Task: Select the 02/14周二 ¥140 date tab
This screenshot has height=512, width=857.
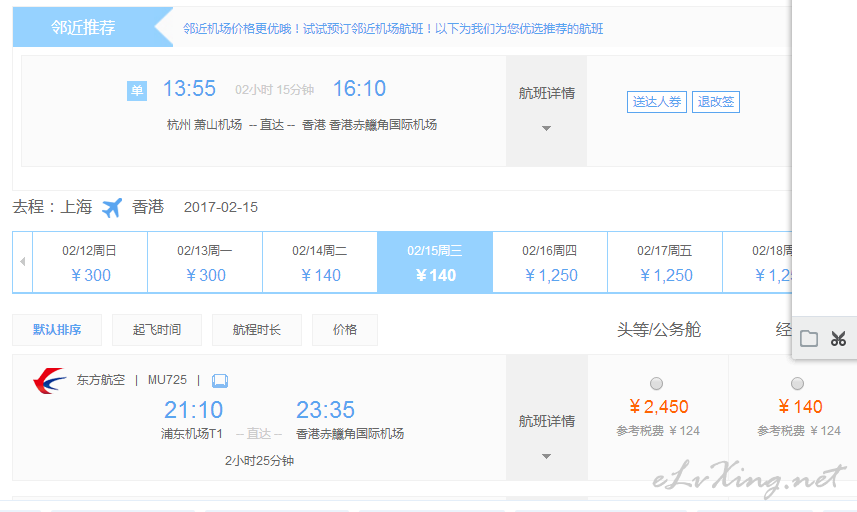Action: (320, 263)
